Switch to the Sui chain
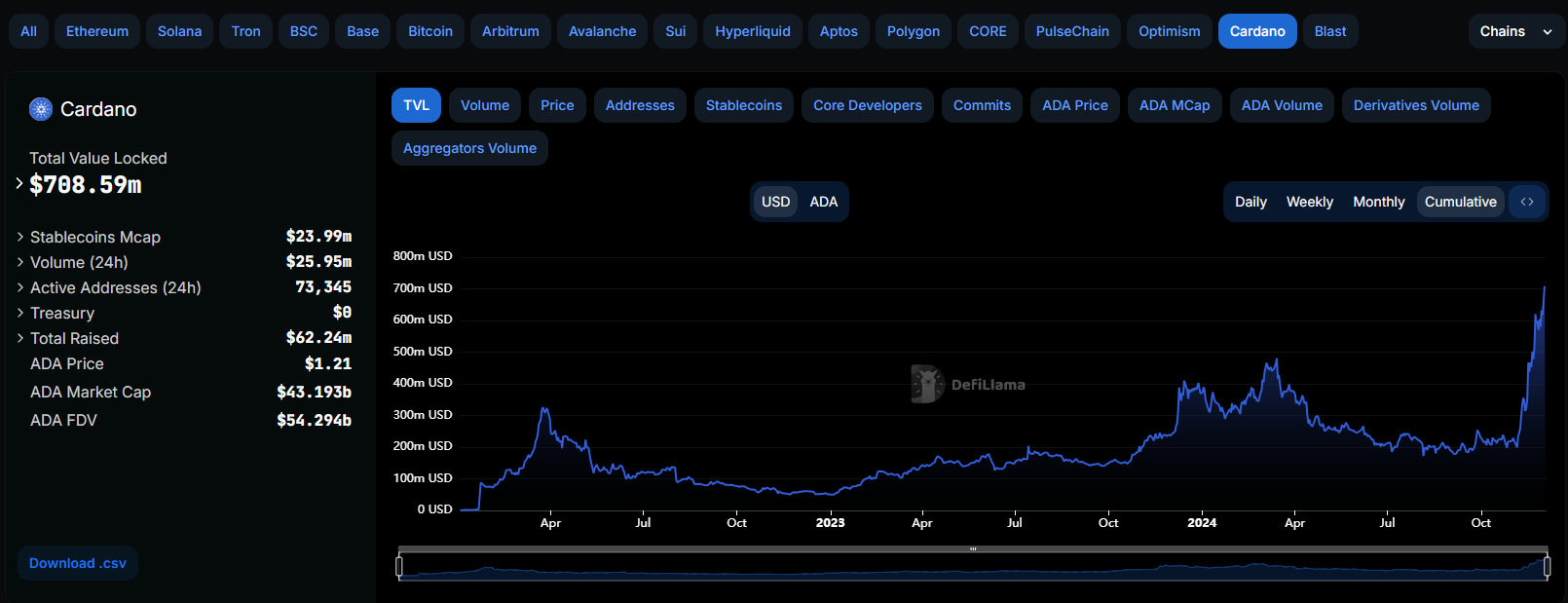Viewport: 1568px width, 603px height. click(676, 31)
